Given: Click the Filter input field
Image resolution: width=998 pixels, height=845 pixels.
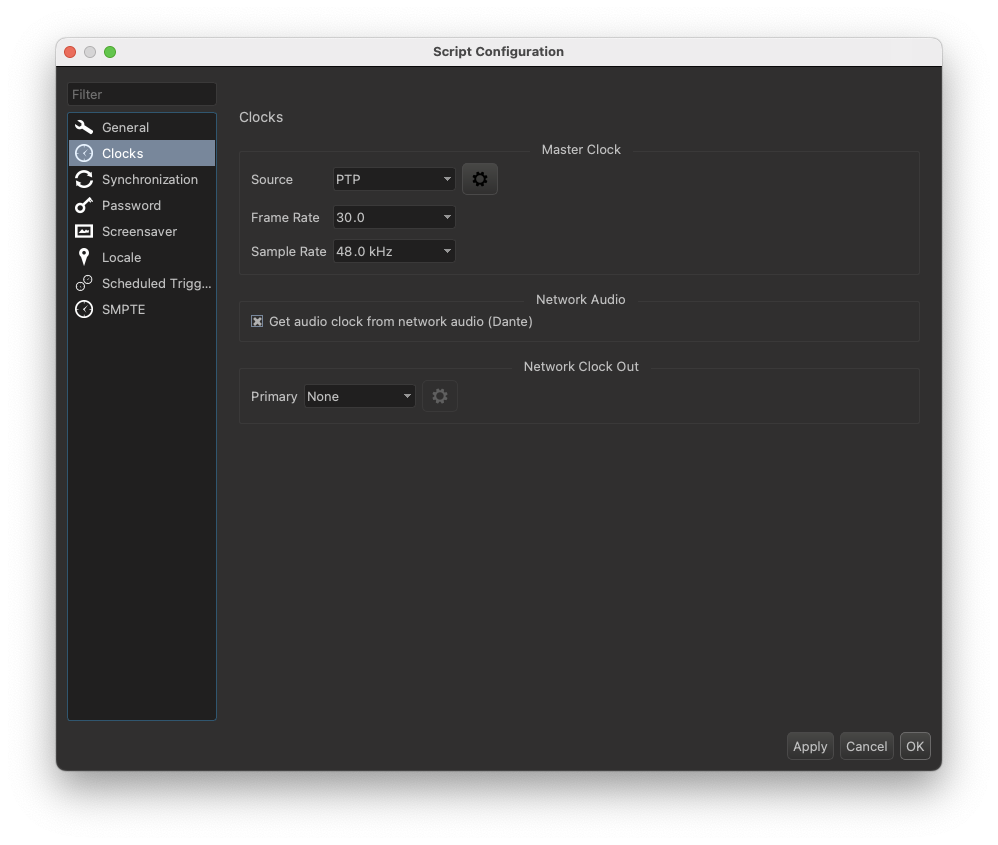Looking at the screenshot, I should pyautogui.click(x=142, y=94).
